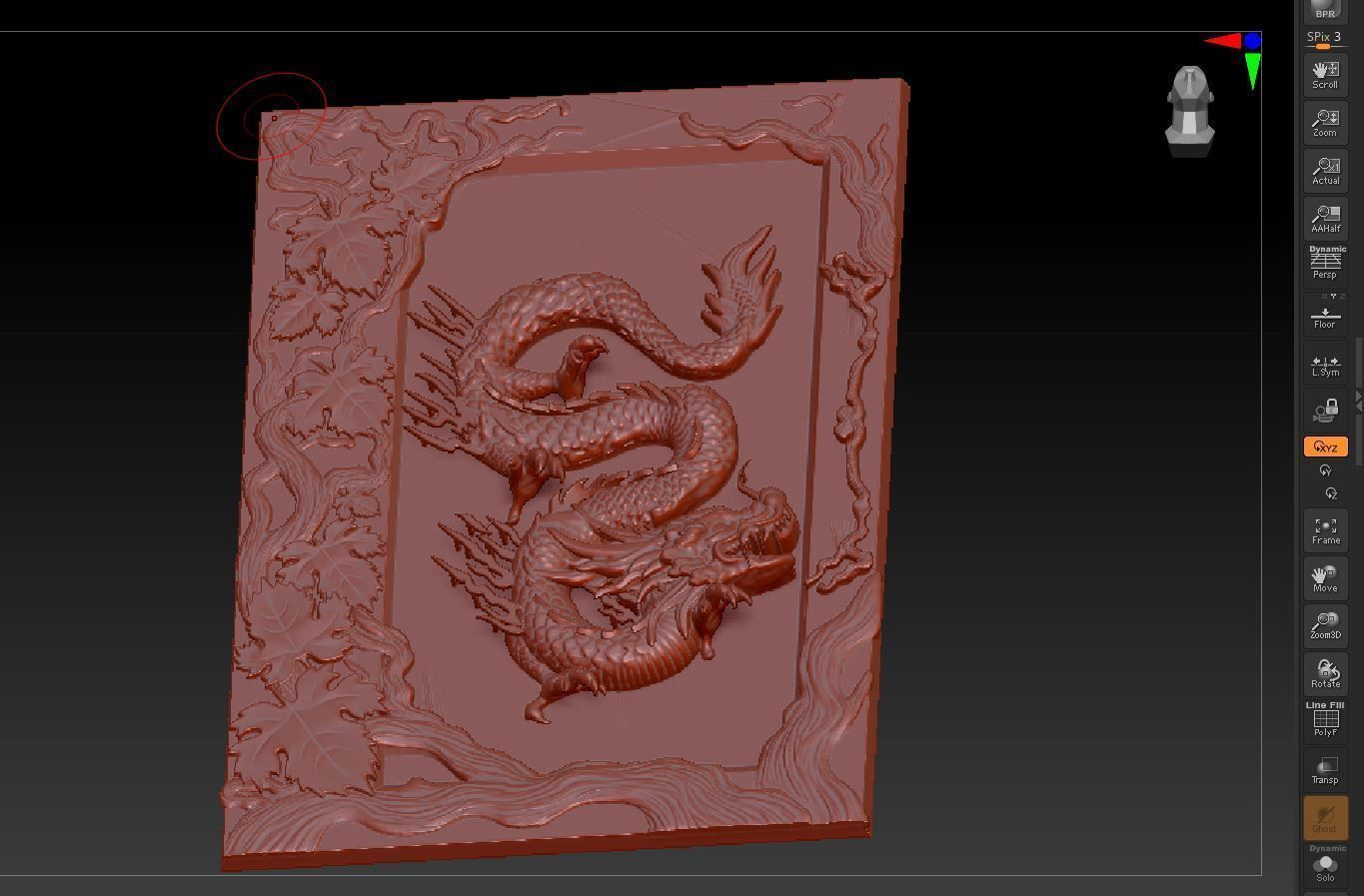This screenshot has height=896, width=1364.
Task: Toggle PolyF polyframe display
Action: 1325,723
